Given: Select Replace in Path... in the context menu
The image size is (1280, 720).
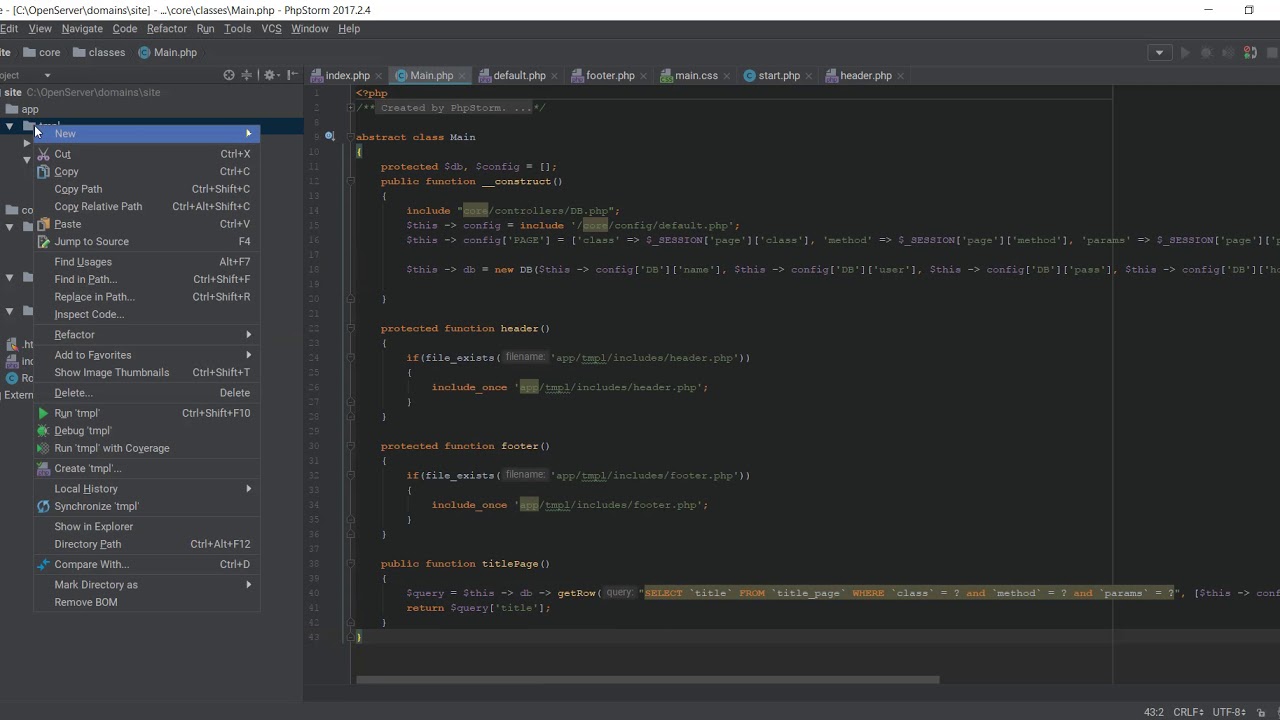Looking at the screenshot, I should pyautogui.click(x=147, y=297).
